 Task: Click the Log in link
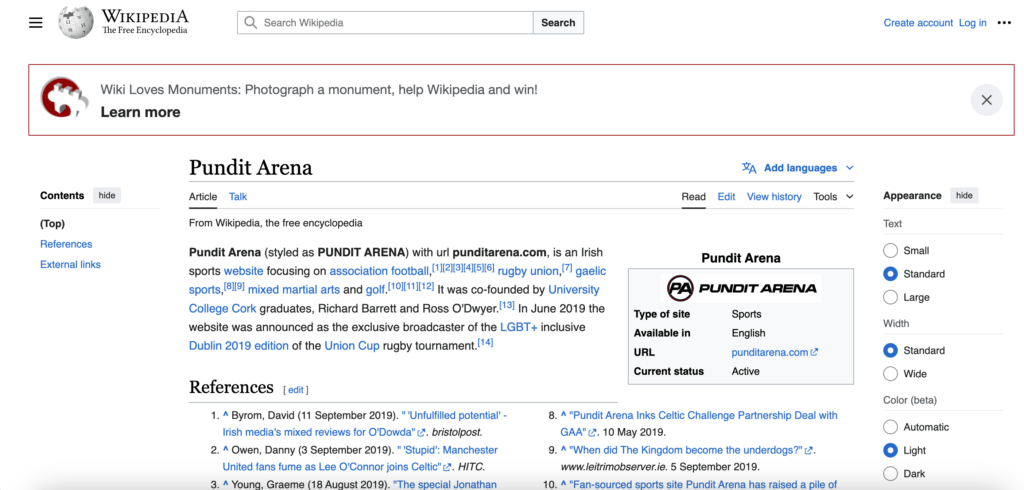click(972, 23)
